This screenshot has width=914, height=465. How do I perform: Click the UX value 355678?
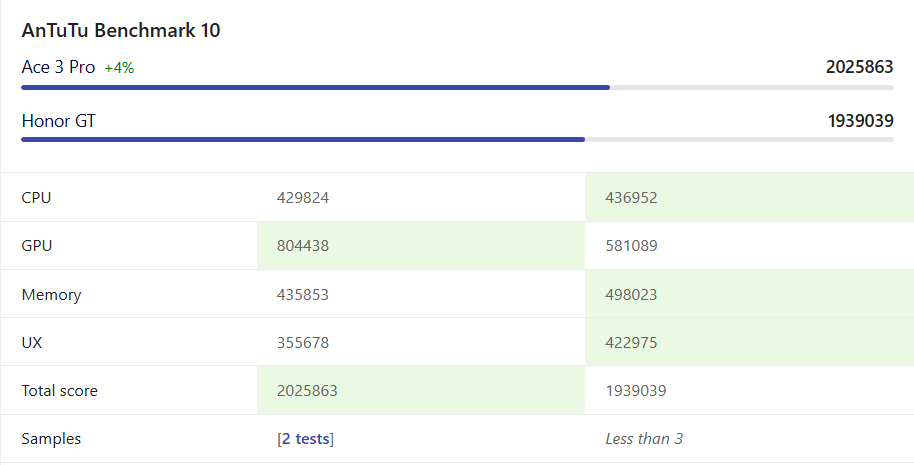pyautogui.click(x=303, y=342)
